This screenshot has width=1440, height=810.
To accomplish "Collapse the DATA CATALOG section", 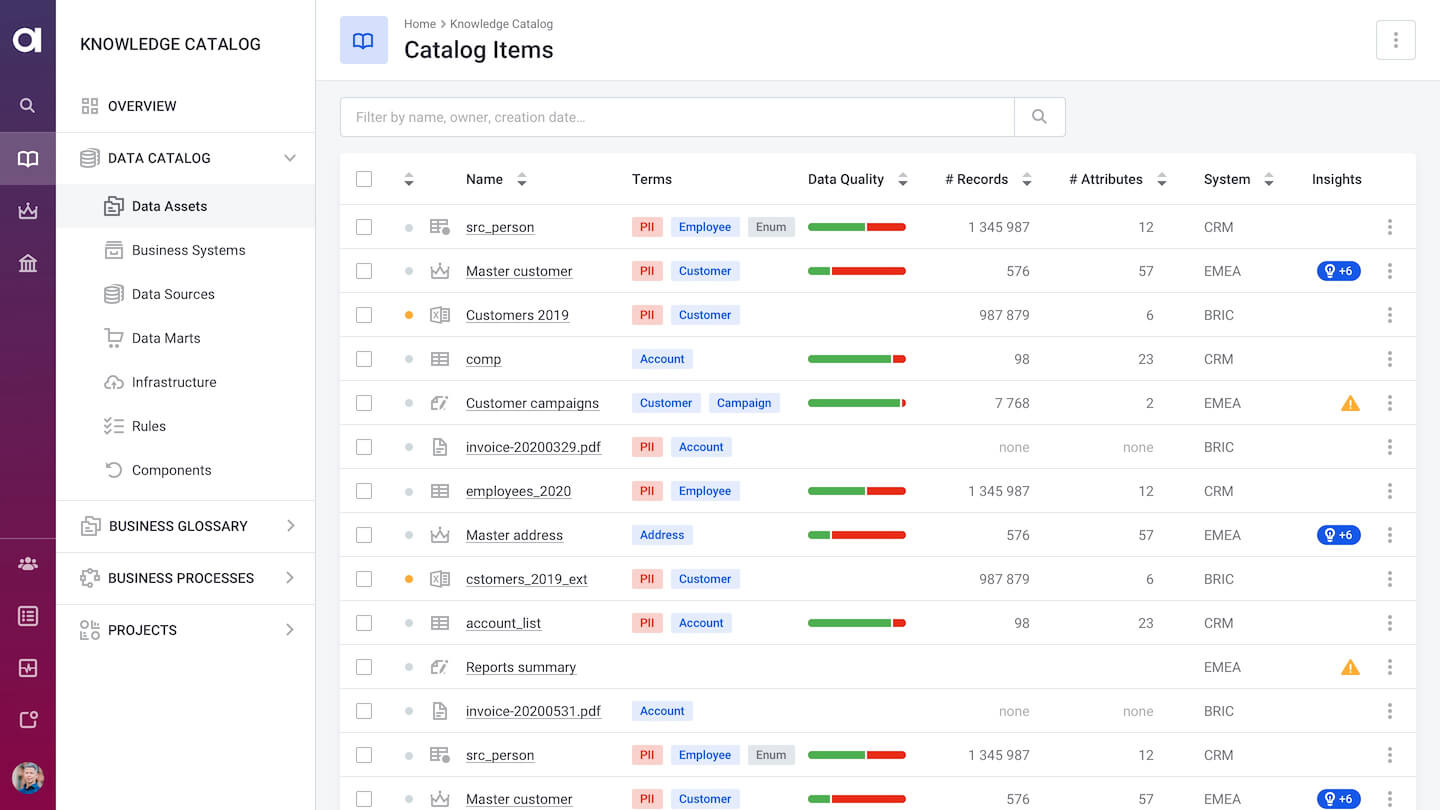I will click(x=289, y=157).
